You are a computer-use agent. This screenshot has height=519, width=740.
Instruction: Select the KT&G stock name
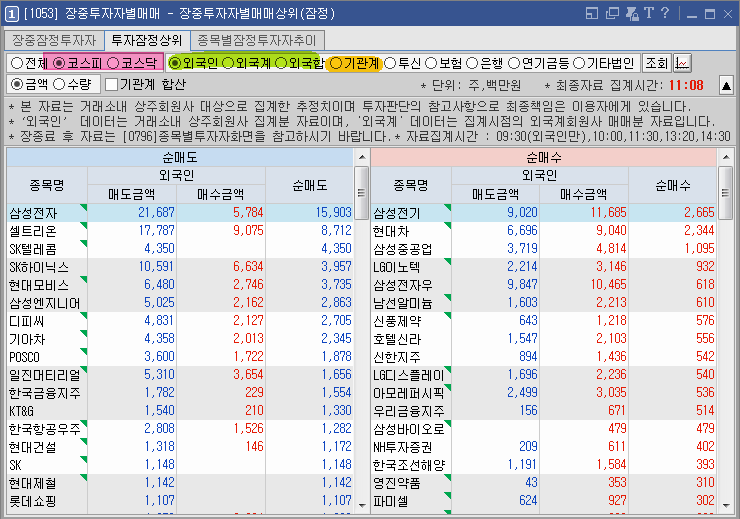click(21, 411)
